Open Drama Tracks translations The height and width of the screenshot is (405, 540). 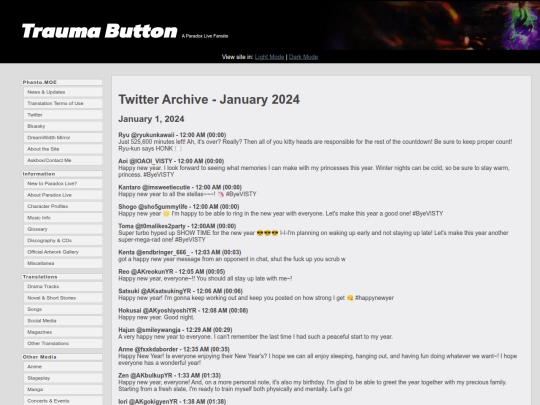pyautogui.click(x=63, y=287)
